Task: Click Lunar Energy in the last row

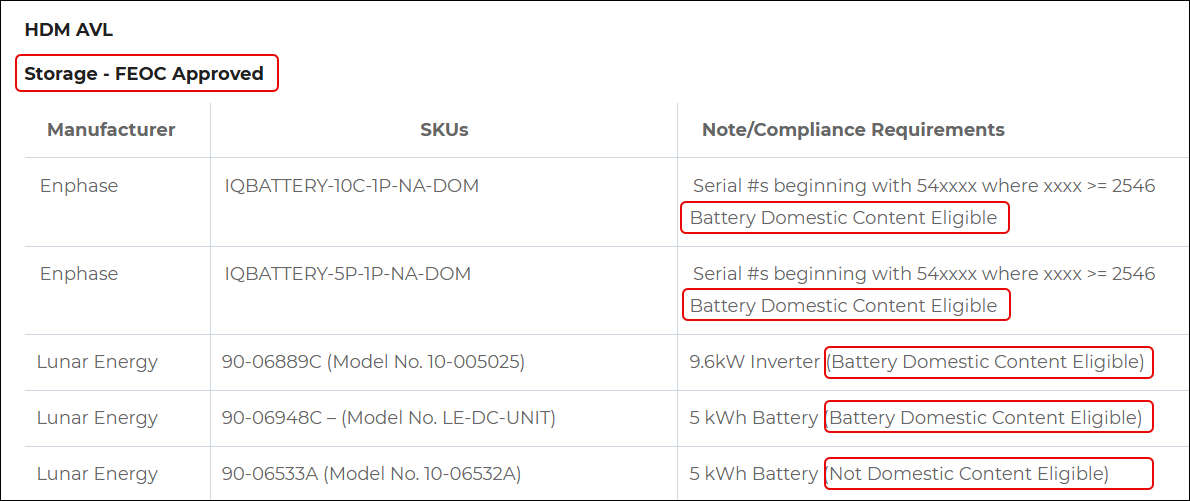Action: pyautogui.click(x=97, y=474)
